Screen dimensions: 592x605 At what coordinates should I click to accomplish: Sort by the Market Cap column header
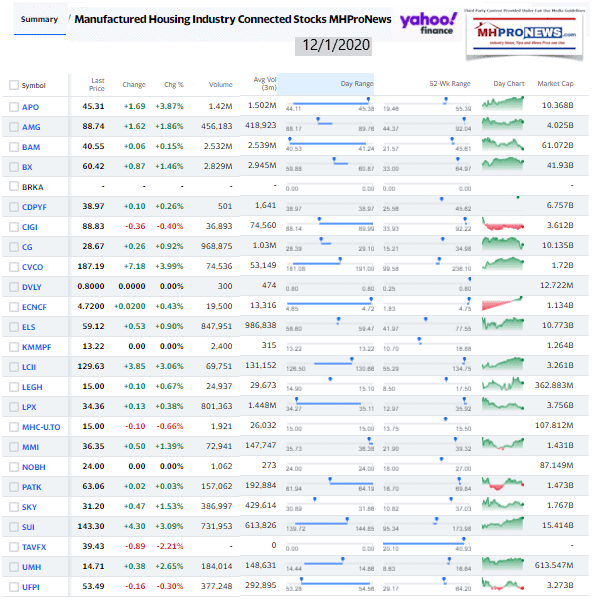(555, 84)
